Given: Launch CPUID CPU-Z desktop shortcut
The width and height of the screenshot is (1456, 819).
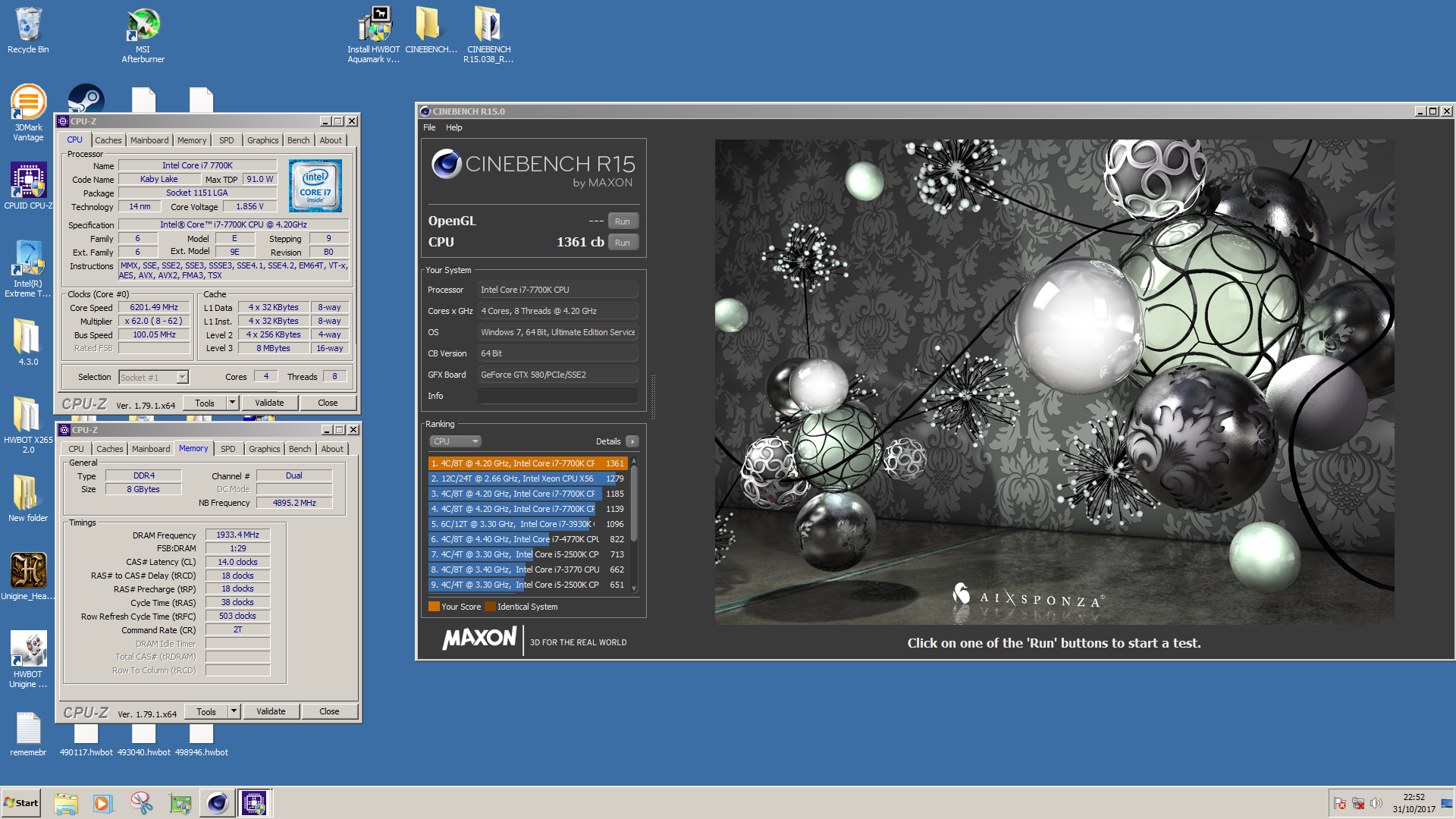Looking at the screenshot, I should point(28,186).
